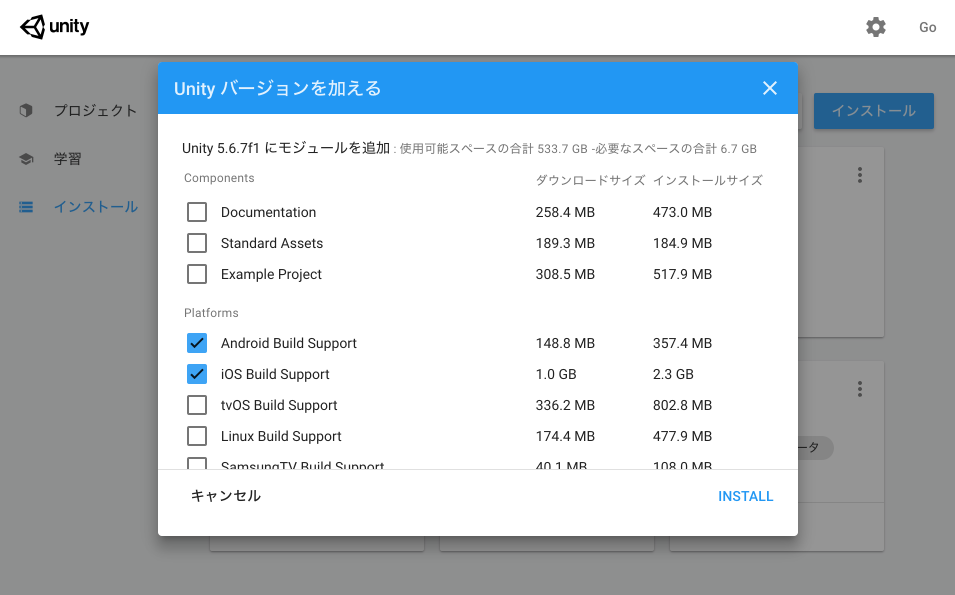This screenshot has height=595, width=955.
Task: Click the Standard Assets label
Action: [272, 243]
